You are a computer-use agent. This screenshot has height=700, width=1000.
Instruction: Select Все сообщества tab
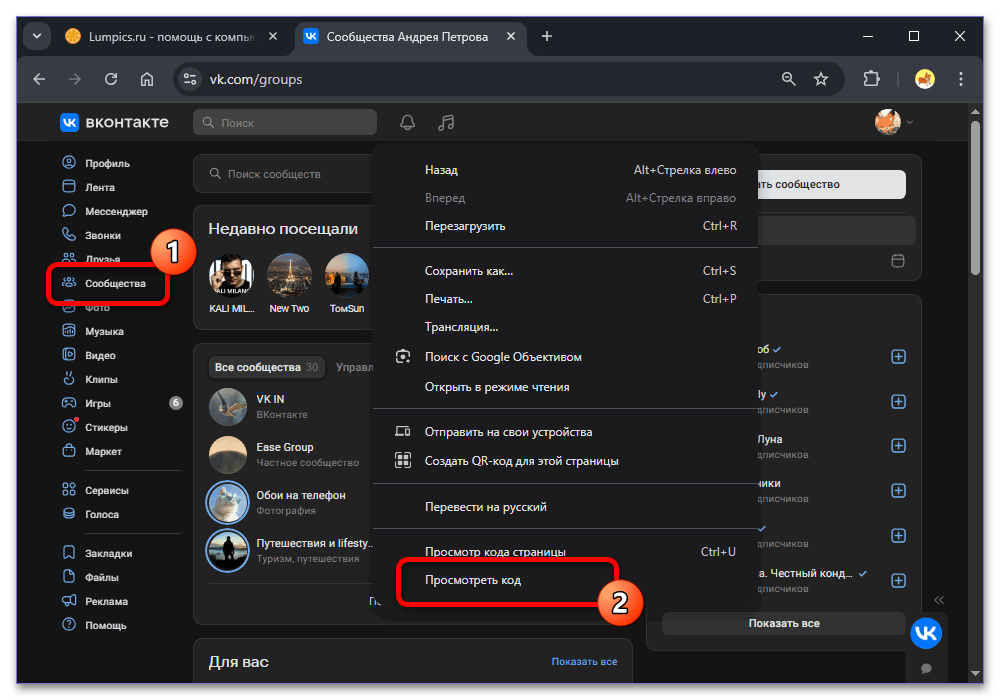267,367
